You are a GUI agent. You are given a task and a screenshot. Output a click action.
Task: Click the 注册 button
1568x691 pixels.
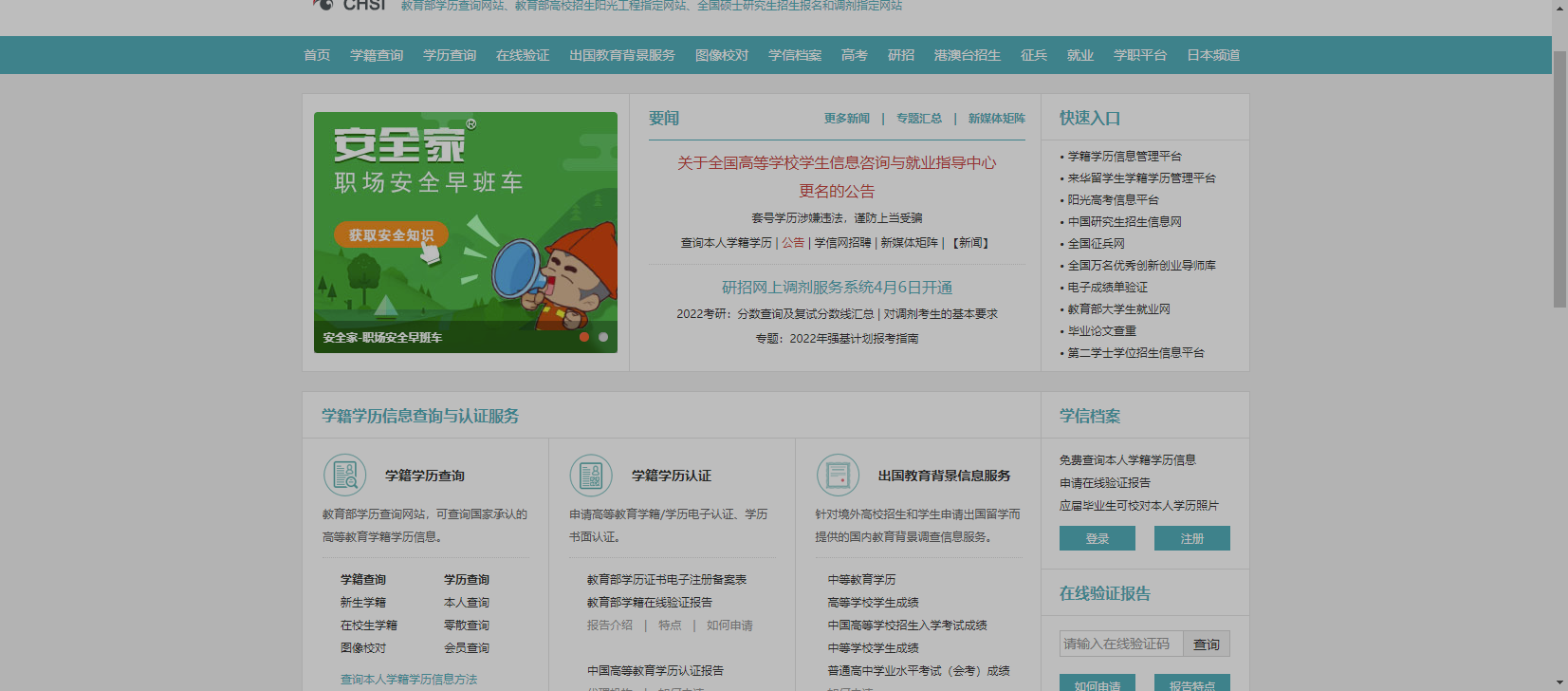[x=1192, y=538]
